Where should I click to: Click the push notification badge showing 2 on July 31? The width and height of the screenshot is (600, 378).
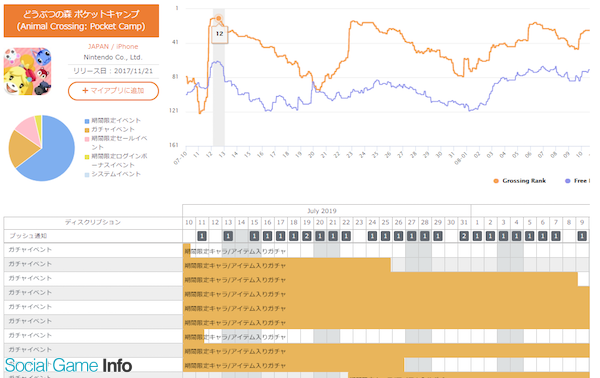pyautogui.click(x=464, y=236)
